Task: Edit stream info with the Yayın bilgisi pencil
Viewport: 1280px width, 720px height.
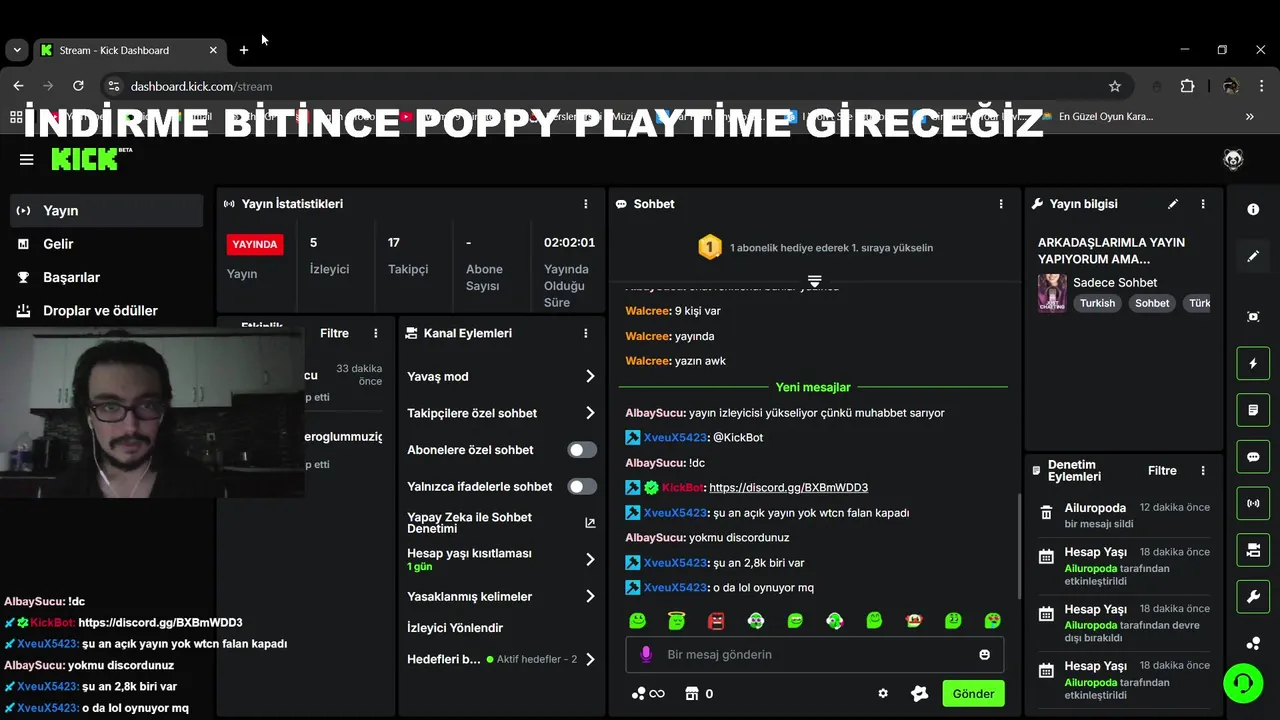Action: [1173, 204]
